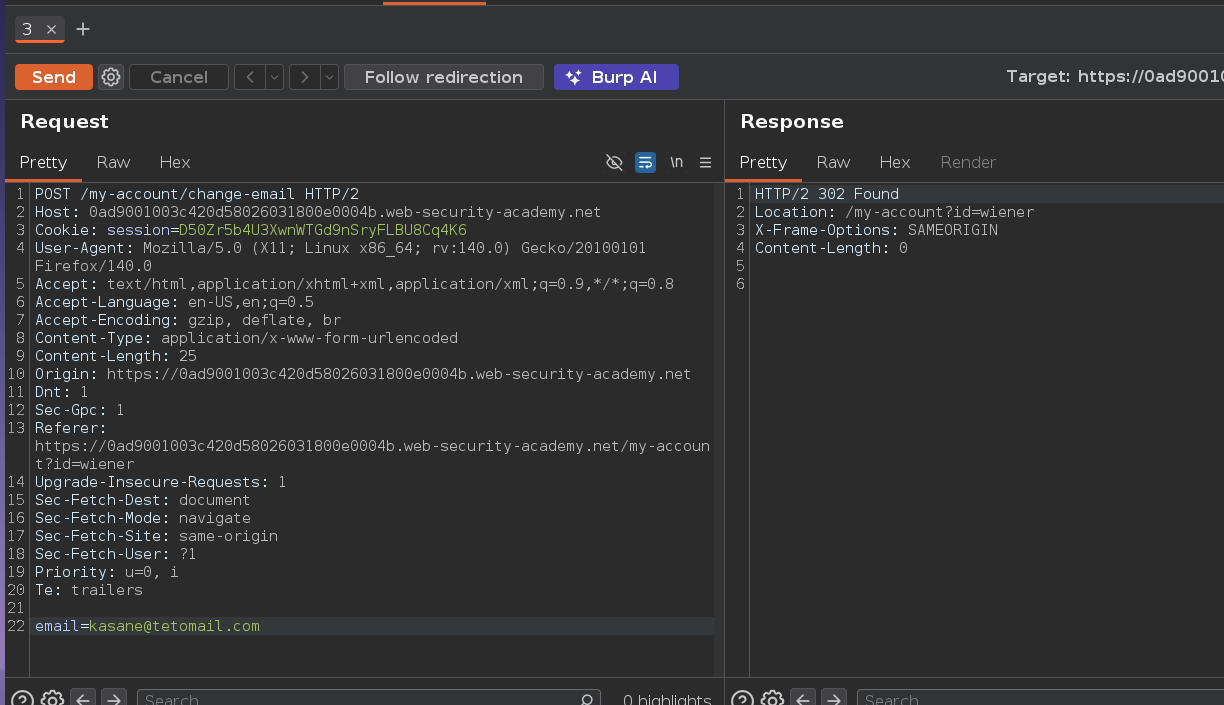The image size is (1224, 705).
Task: Click the Origin header line
Action: pos(363,374)
